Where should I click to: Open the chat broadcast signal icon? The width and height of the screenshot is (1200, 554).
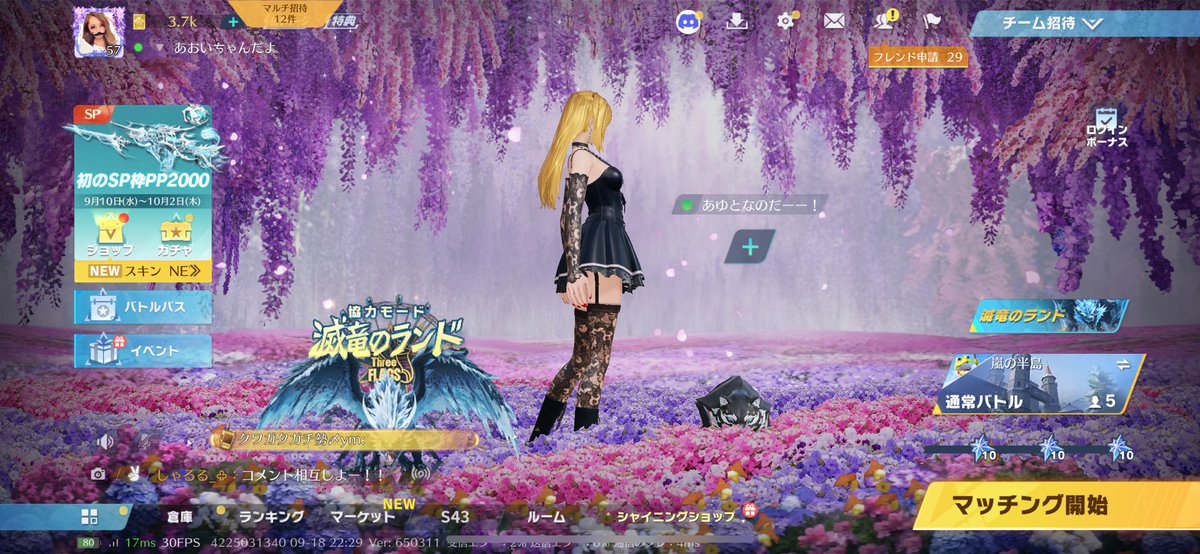[x=420, y=473]
